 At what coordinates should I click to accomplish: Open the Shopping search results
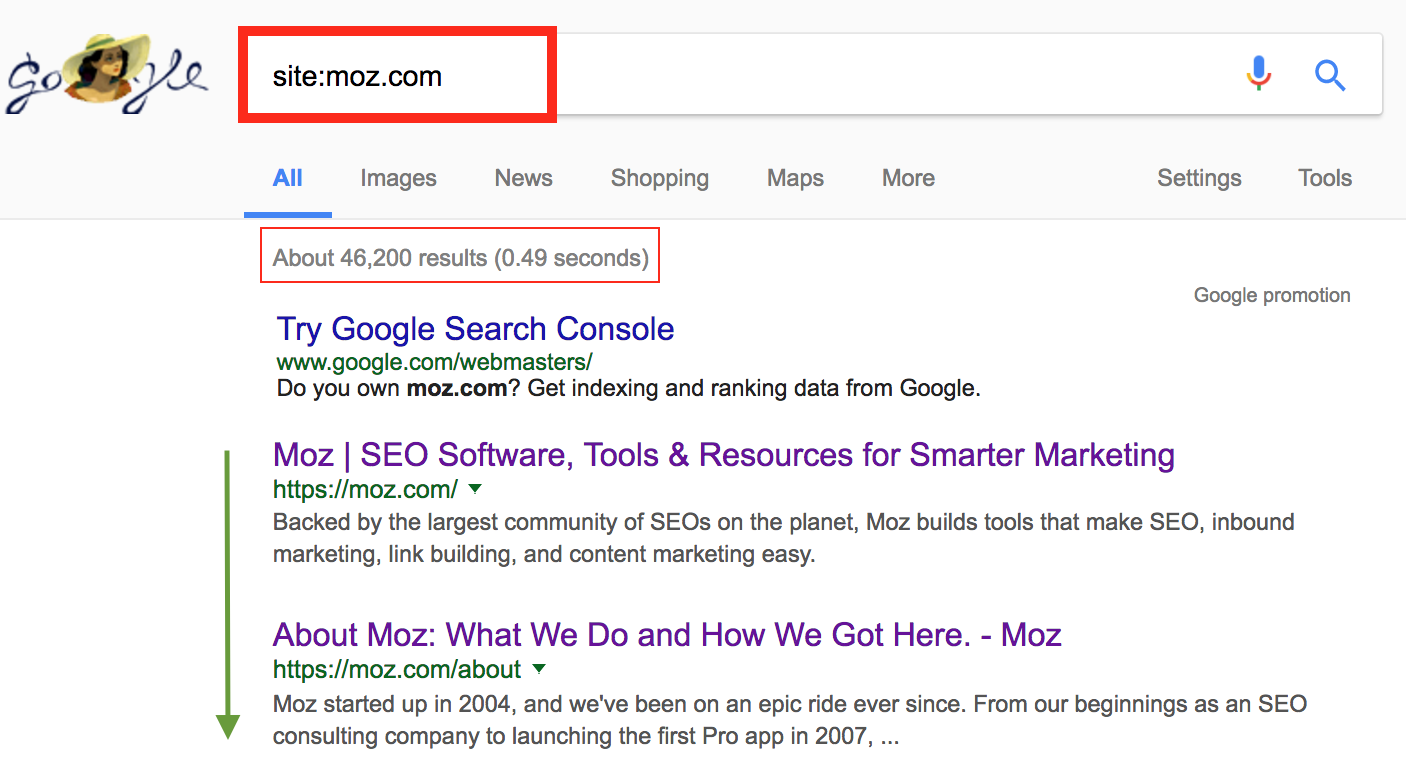(x=659, y=177)
